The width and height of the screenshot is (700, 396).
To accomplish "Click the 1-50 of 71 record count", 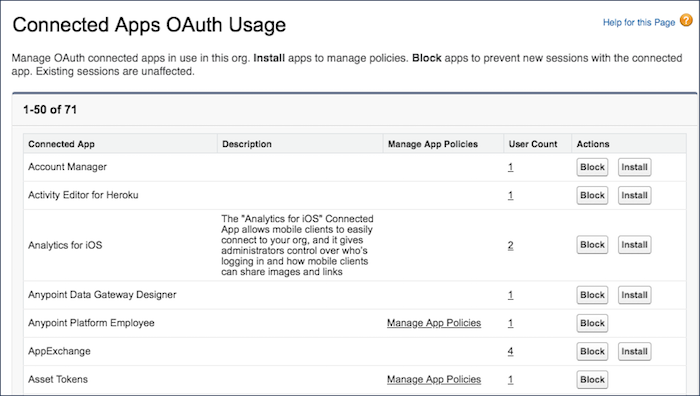I will click(50, 109).
